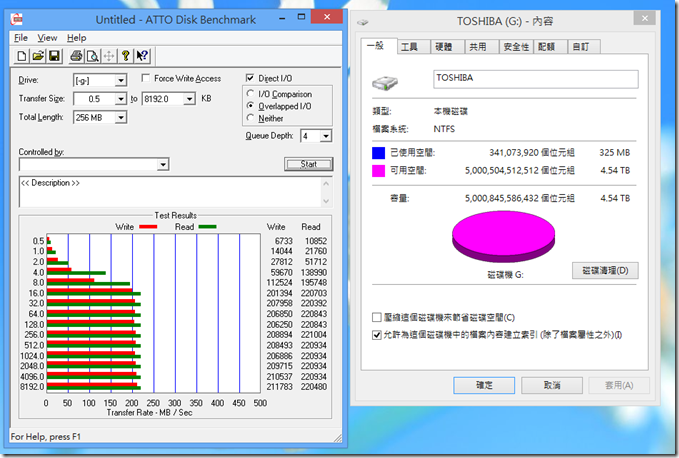Switch to the 配額 tab

[550, 47]
